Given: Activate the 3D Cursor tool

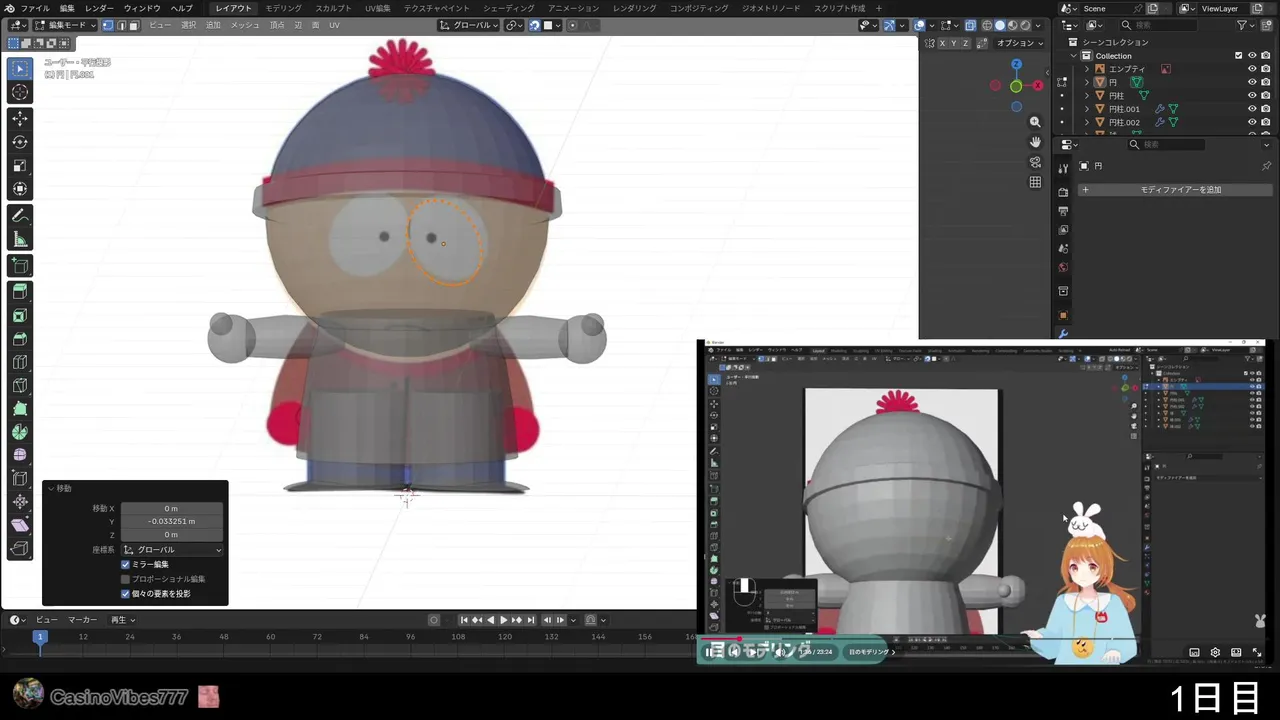Looking at the screenshot, I should pyautogui.click(x=20, y=92).
